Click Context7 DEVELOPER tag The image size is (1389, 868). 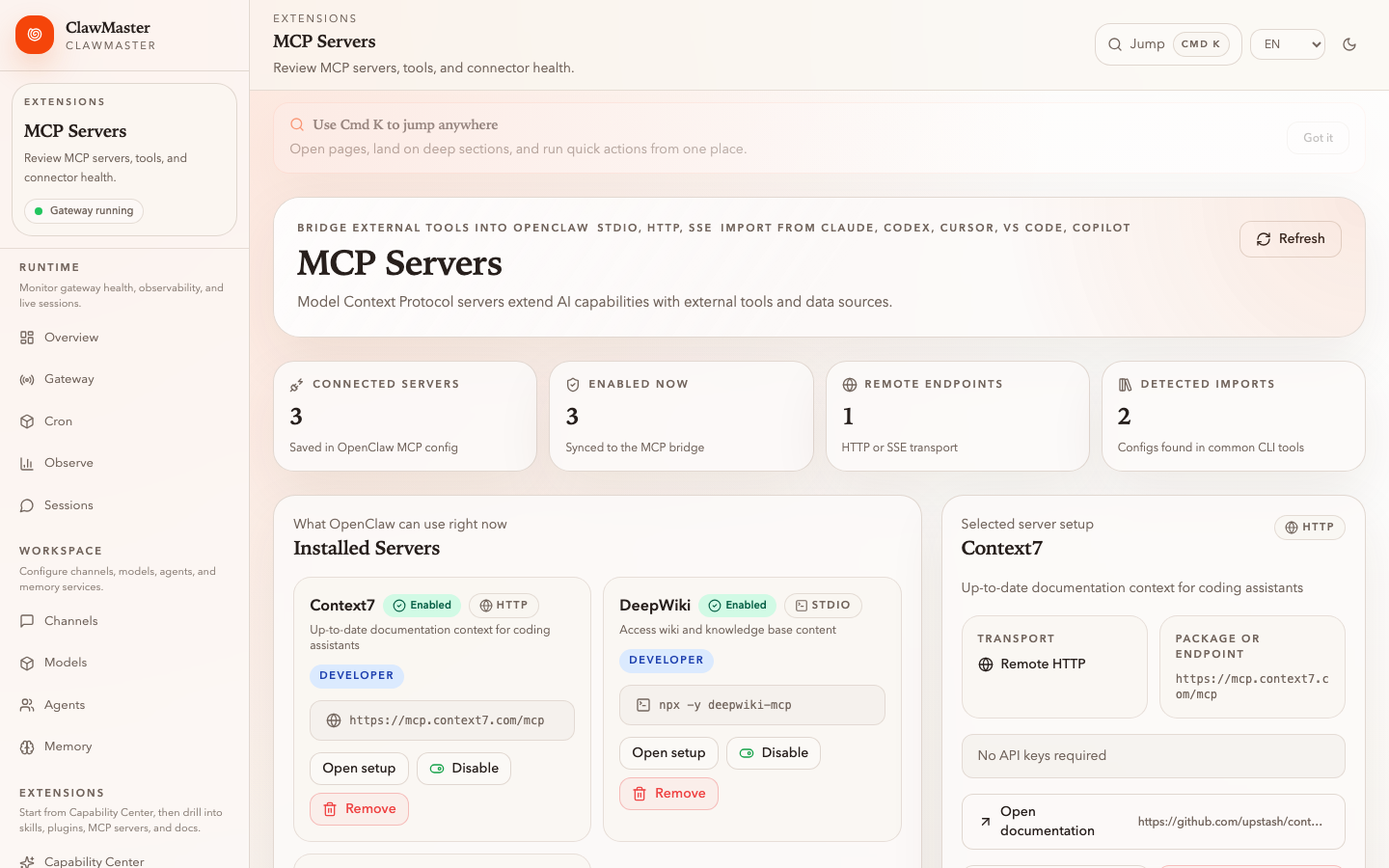[x=357, y=676]
